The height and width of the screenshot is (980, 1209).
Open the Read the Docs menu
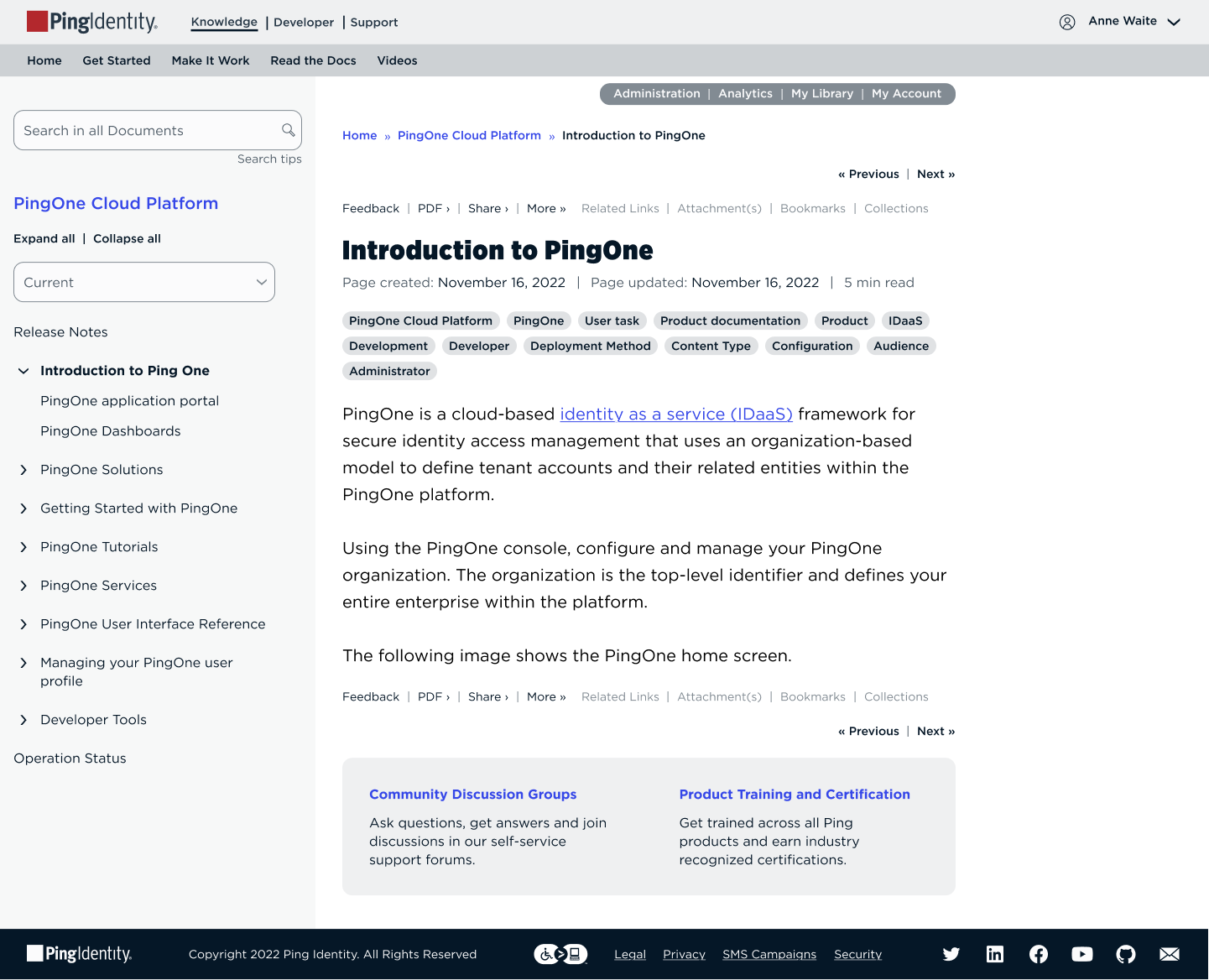313,60
